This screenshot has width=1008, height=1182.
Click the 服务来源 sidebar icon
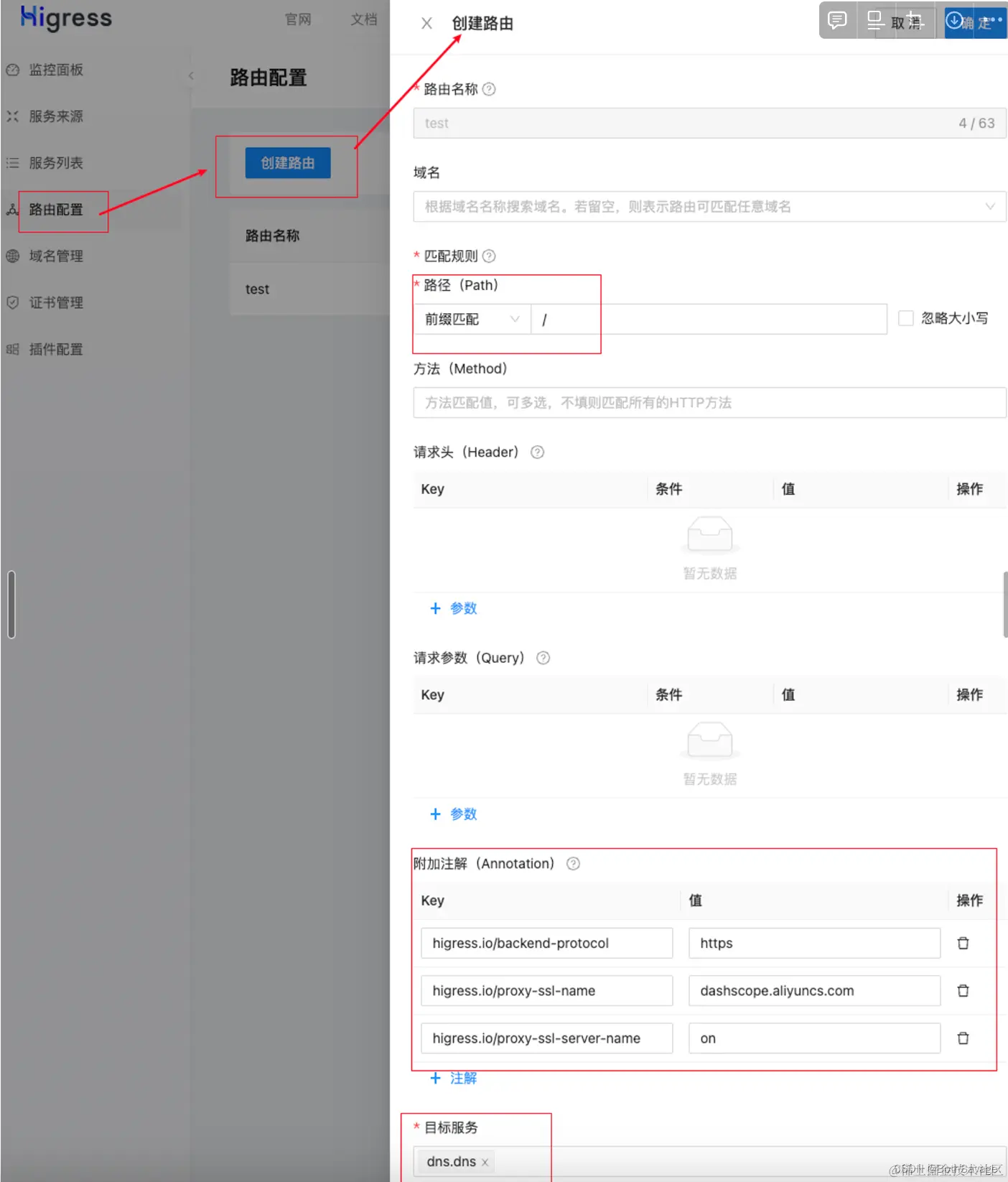12,116
